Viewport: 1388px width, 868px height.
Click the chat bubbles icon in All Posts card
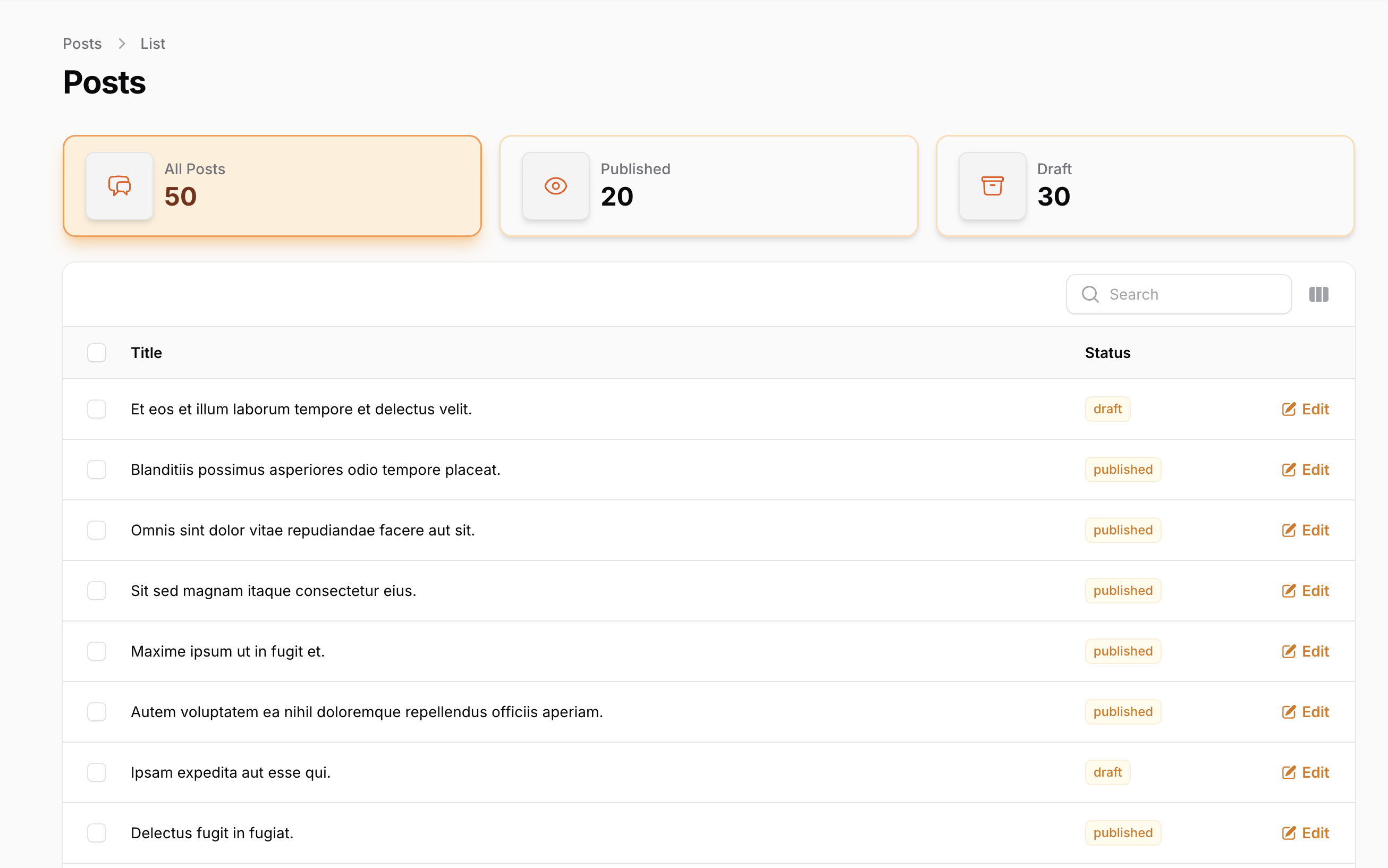[x=120, y=186]
